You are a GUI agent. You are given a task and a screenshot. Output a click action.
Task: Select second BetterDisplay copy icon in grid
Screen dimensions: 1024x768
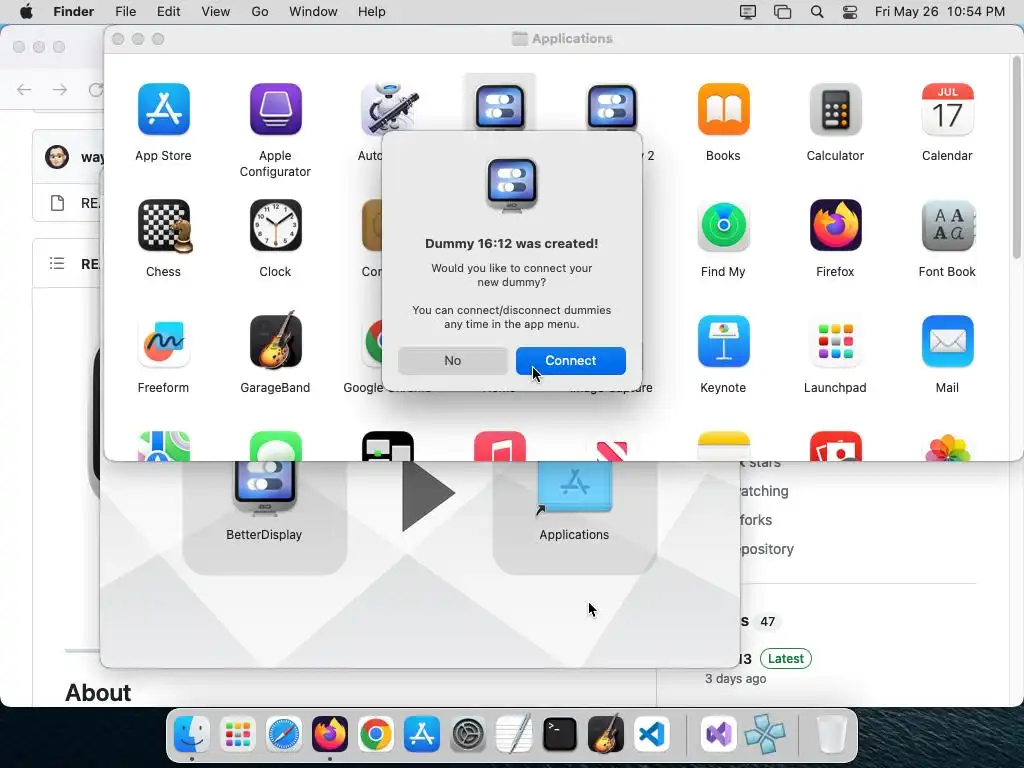(611, 106)
